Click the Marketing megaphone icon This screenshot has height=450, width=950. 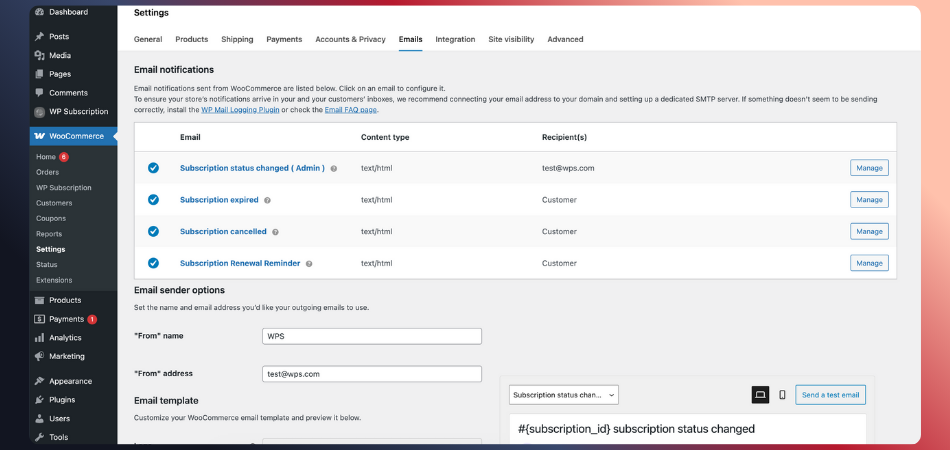39,356
